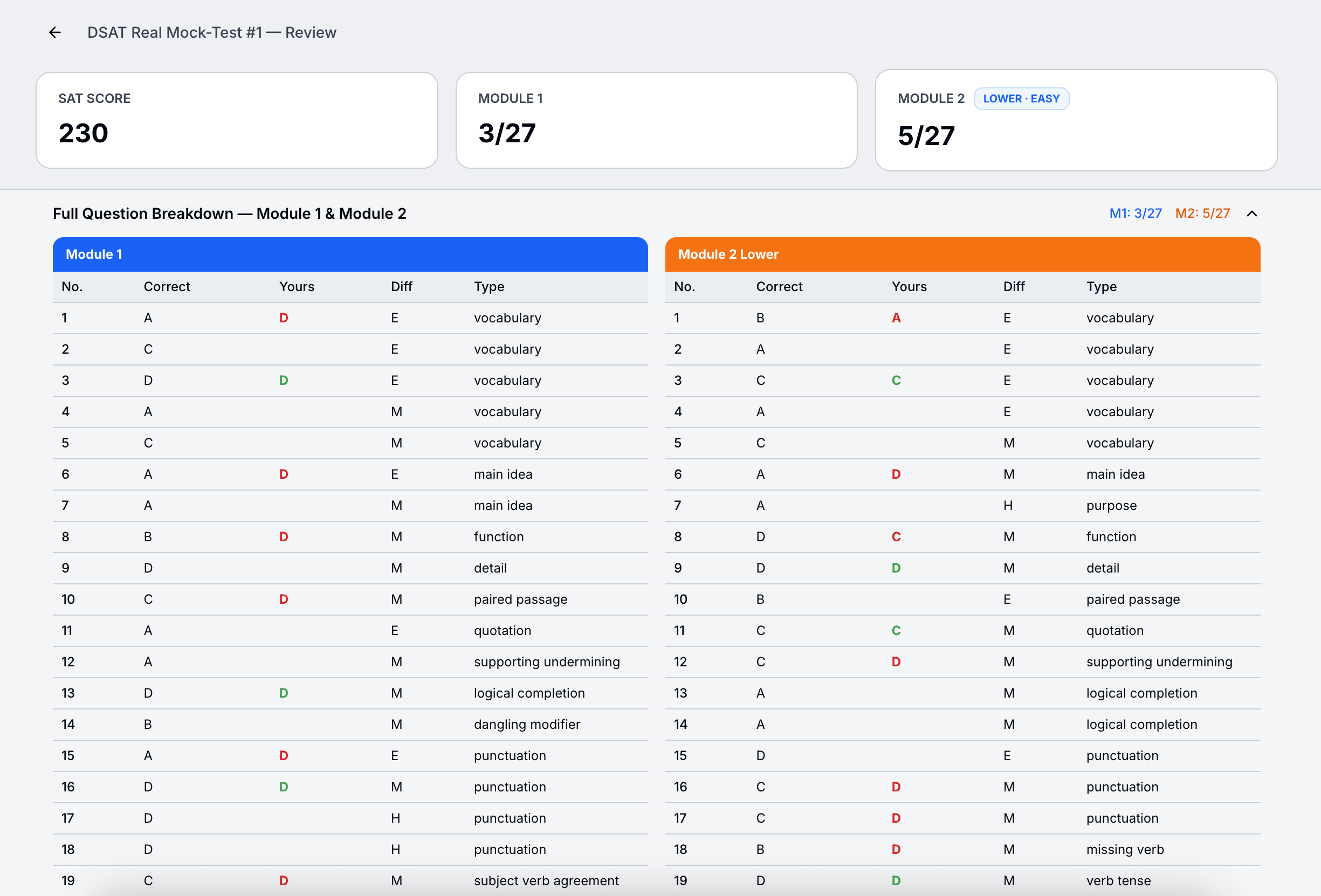Select Module 1 dangling modifier question row

pos(349,725)
